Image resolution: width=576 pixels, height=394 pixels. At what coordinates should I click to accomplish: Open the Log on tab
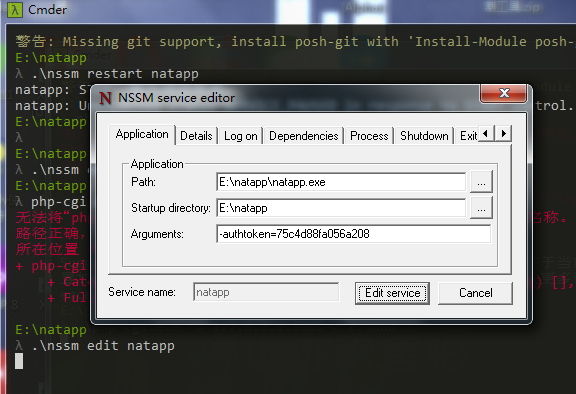[x=241, y=136]
